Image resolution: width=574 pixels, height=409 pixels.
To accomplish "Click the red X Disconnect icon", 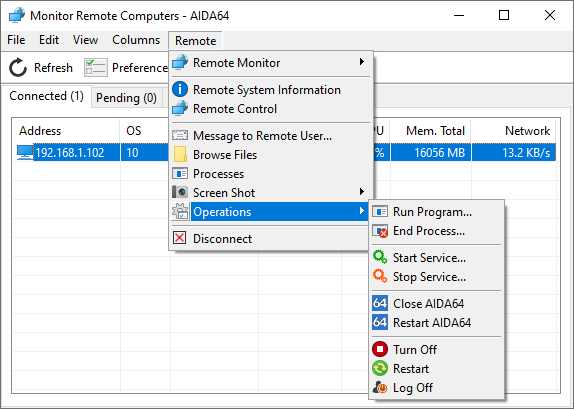I will point(180,238).
